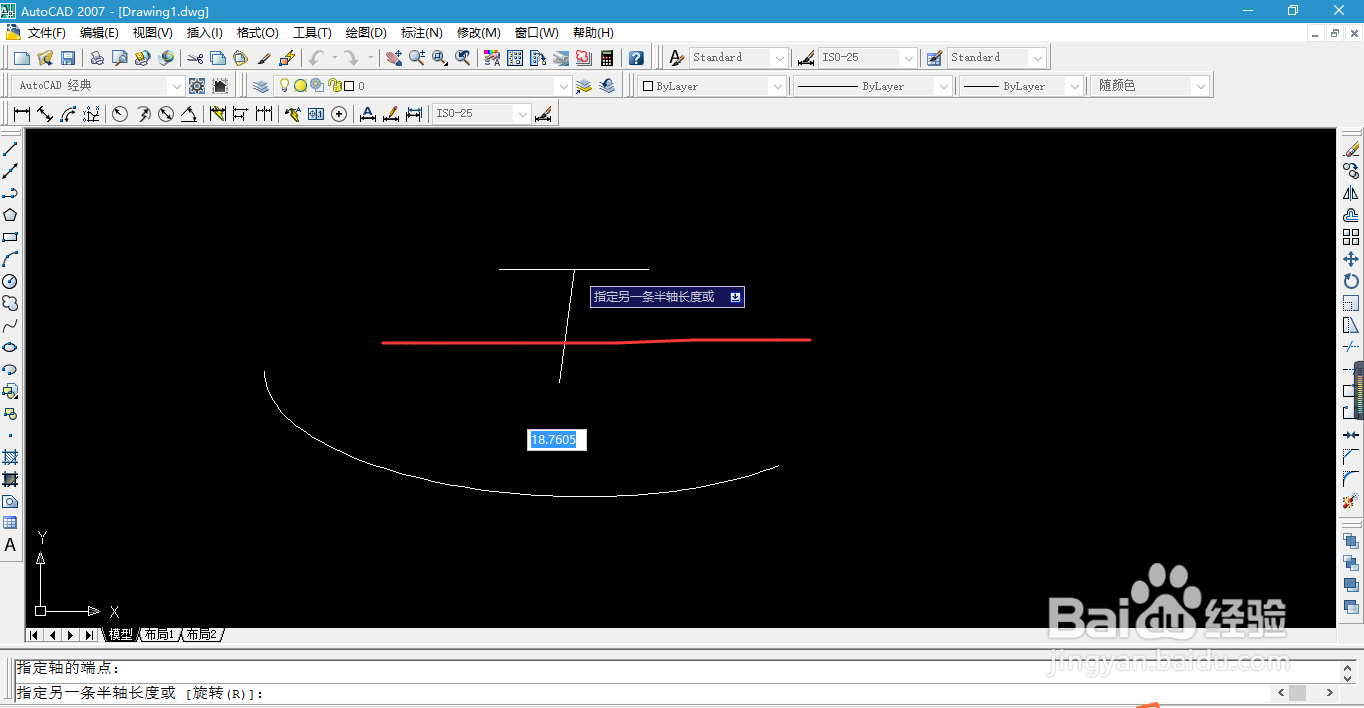
Task: Toggle layer 0 on/off lightbulb
Action: pos(284,86)
